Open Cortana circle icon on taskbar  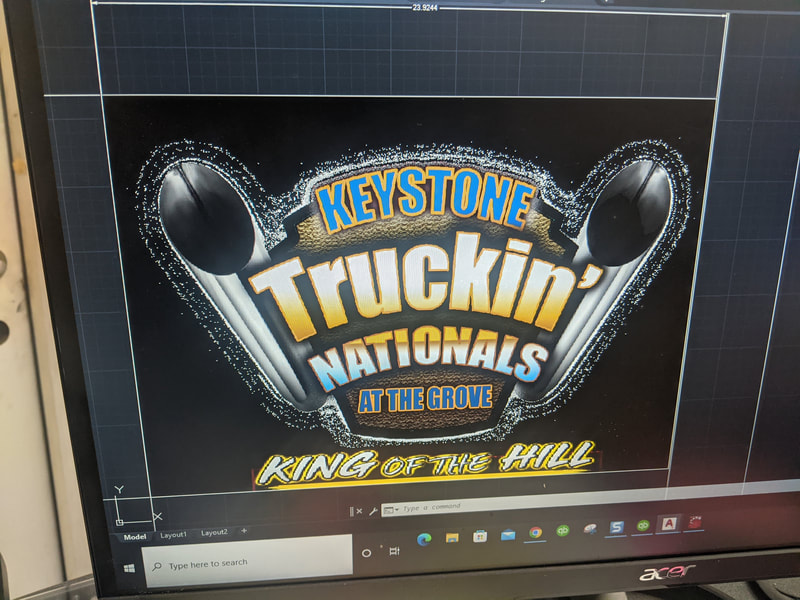click(366, 553)
